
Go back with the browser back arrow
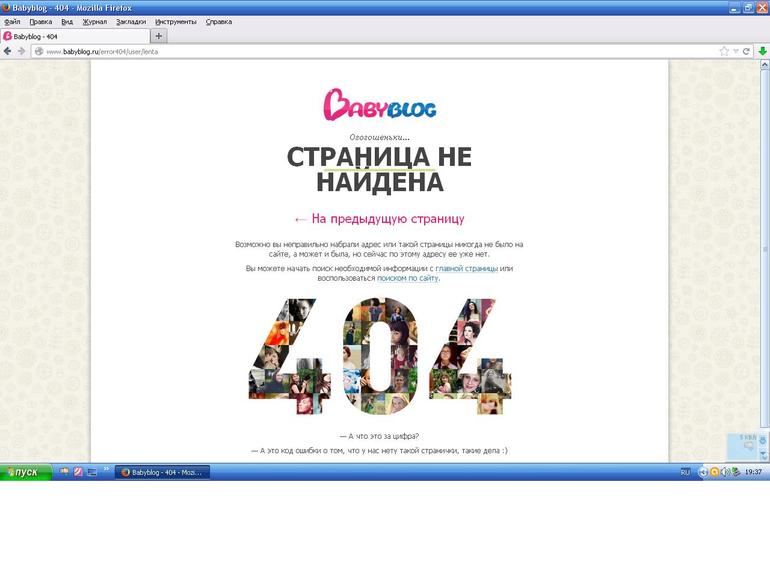(x=7, y=51)
